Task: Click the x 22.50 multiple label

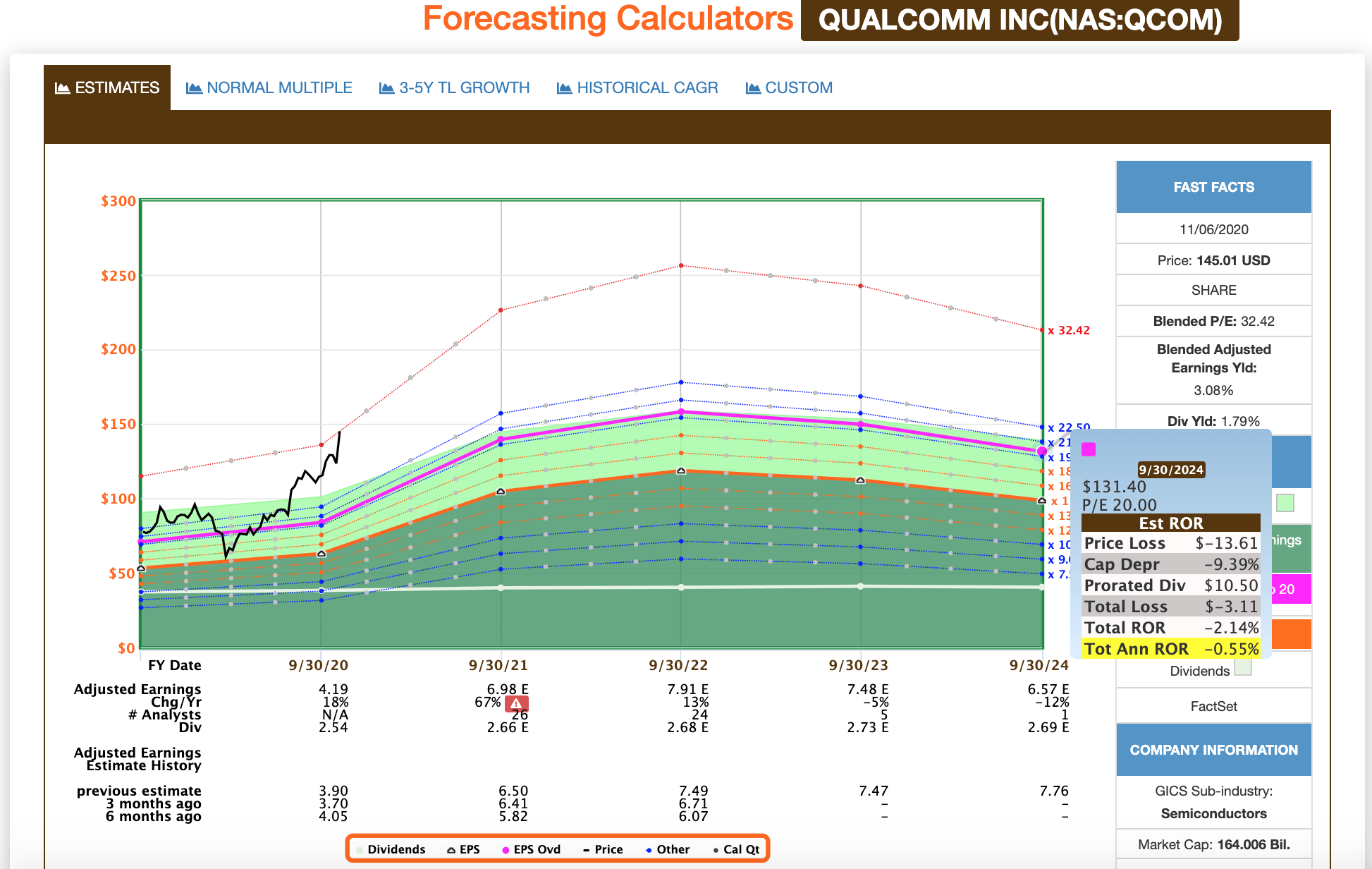Action: tap(1069, 427)
